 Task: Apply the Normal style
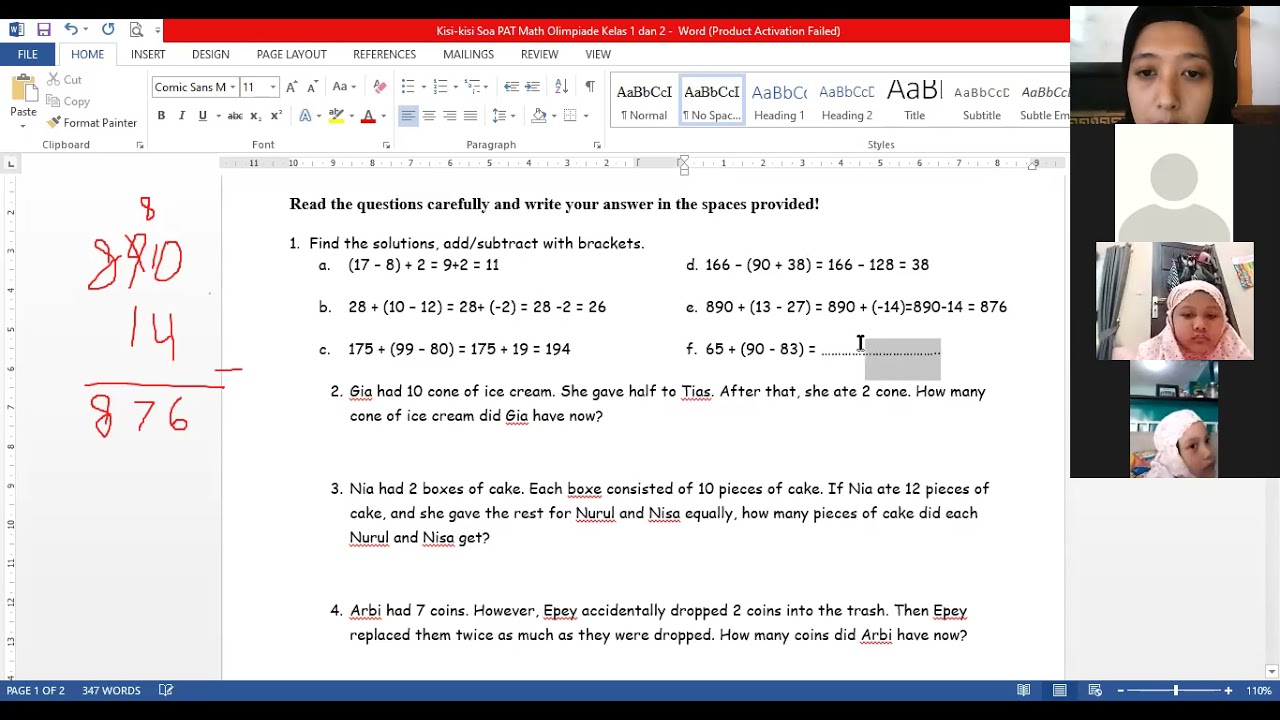click(x=644, y=101)
